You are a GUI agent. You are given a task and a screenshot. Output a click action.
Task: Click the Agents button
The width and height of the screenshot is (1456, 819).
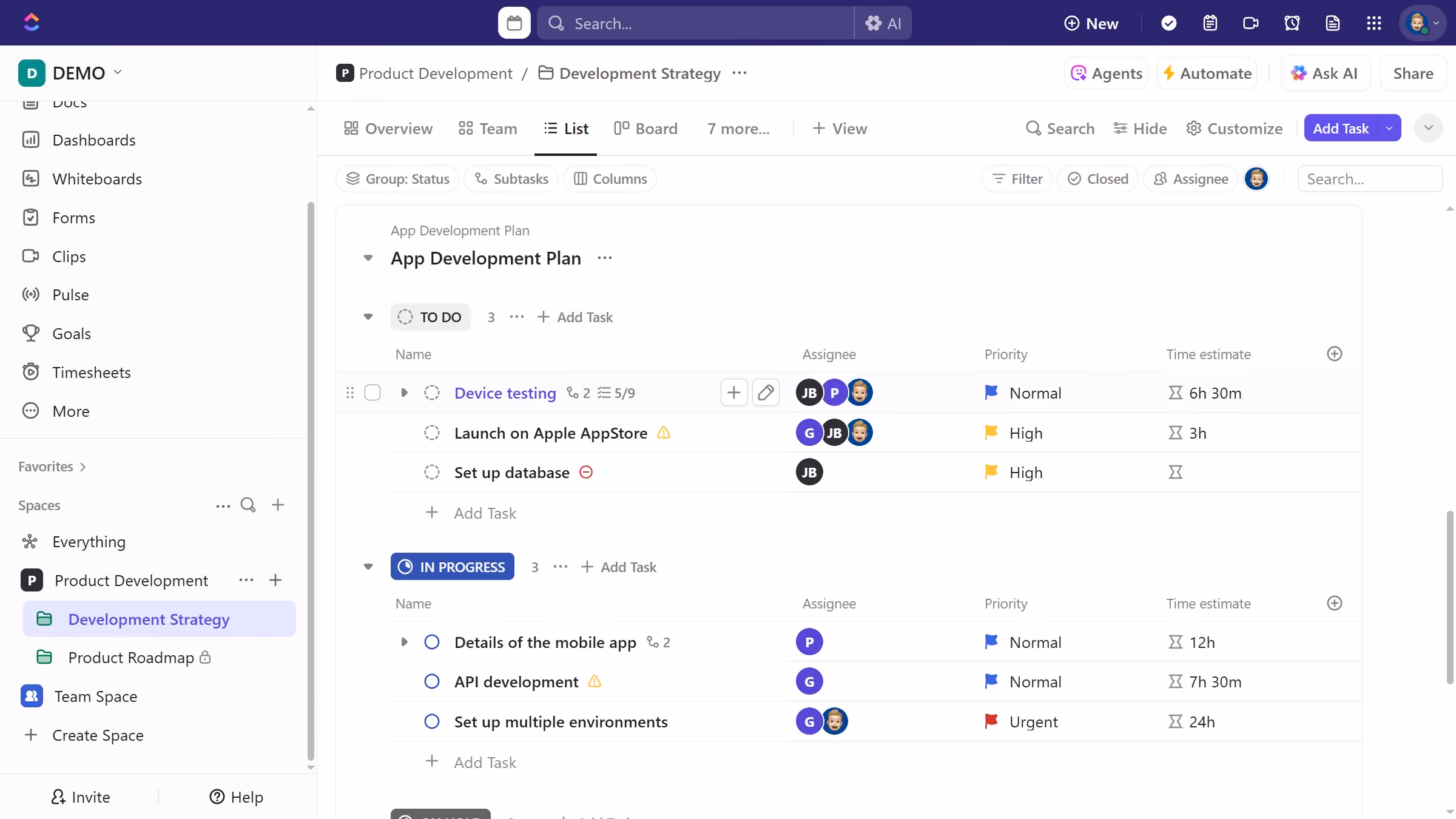(1106, 73)
